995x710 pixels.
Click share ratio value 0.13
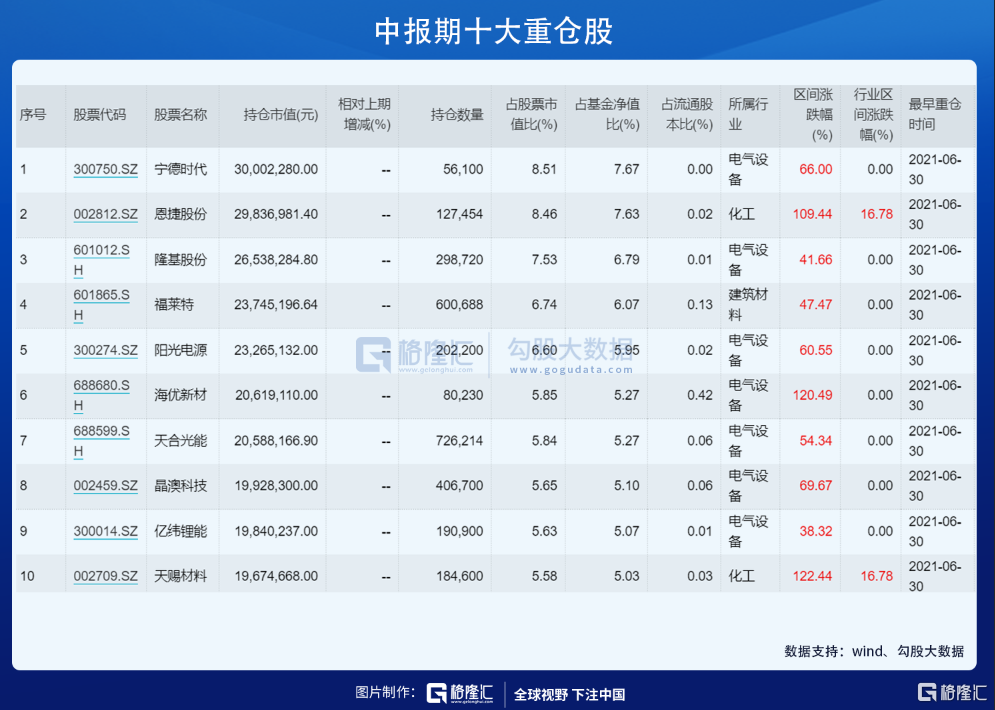tap(700, 305)
